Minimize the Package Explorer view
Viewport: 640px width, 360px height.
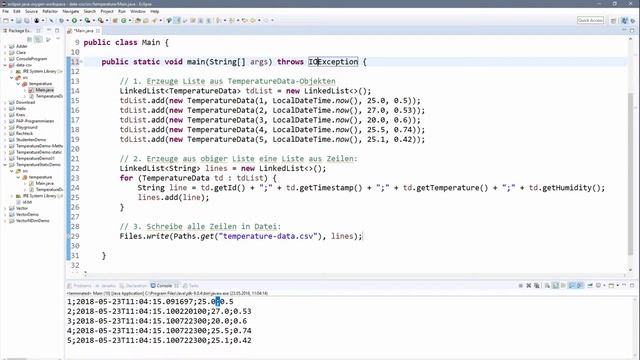click(x=49, y=31)
